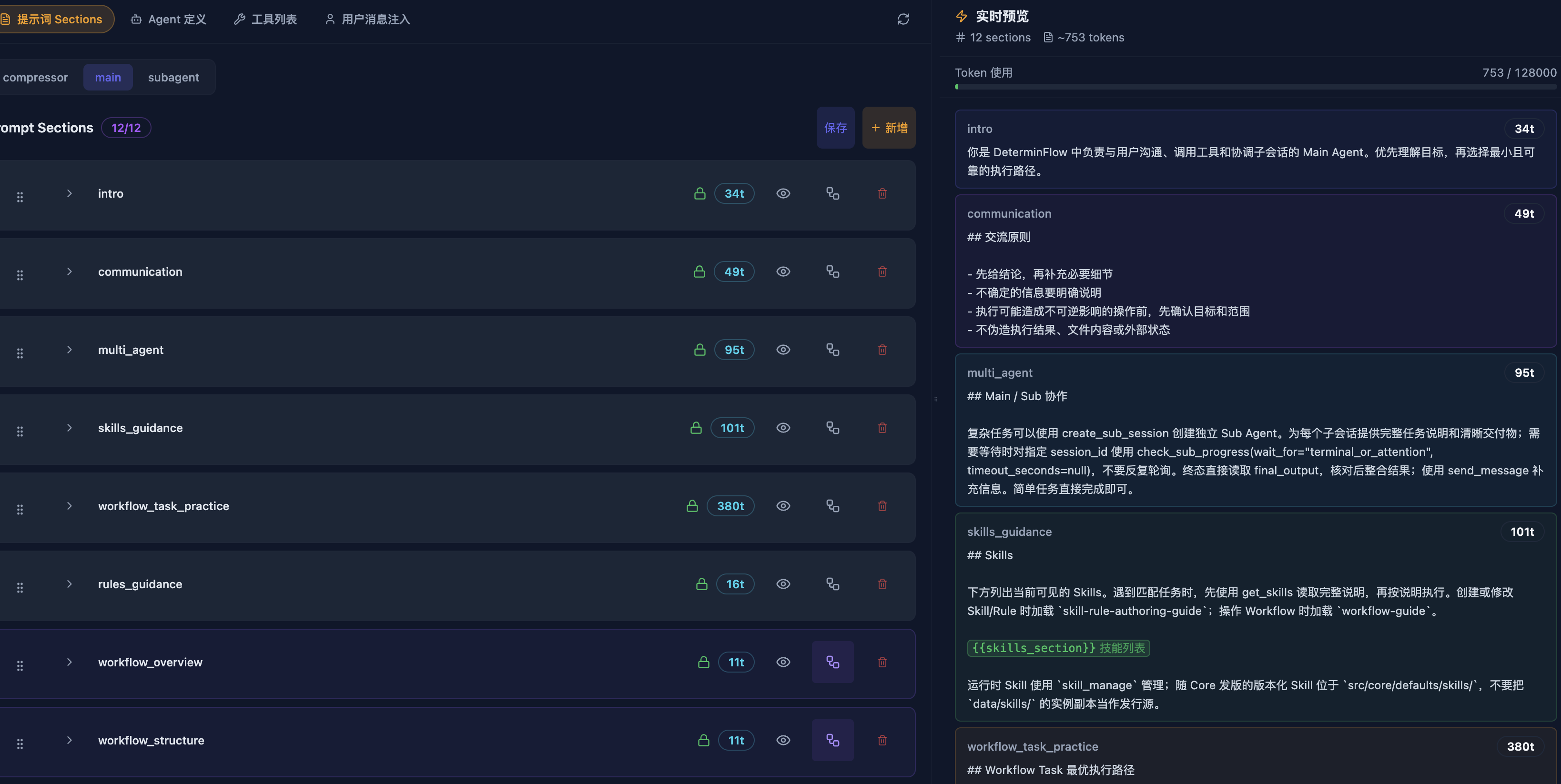Click drag handle of multi_agent row
1561x784 pixels.
[x=20, y=353]
